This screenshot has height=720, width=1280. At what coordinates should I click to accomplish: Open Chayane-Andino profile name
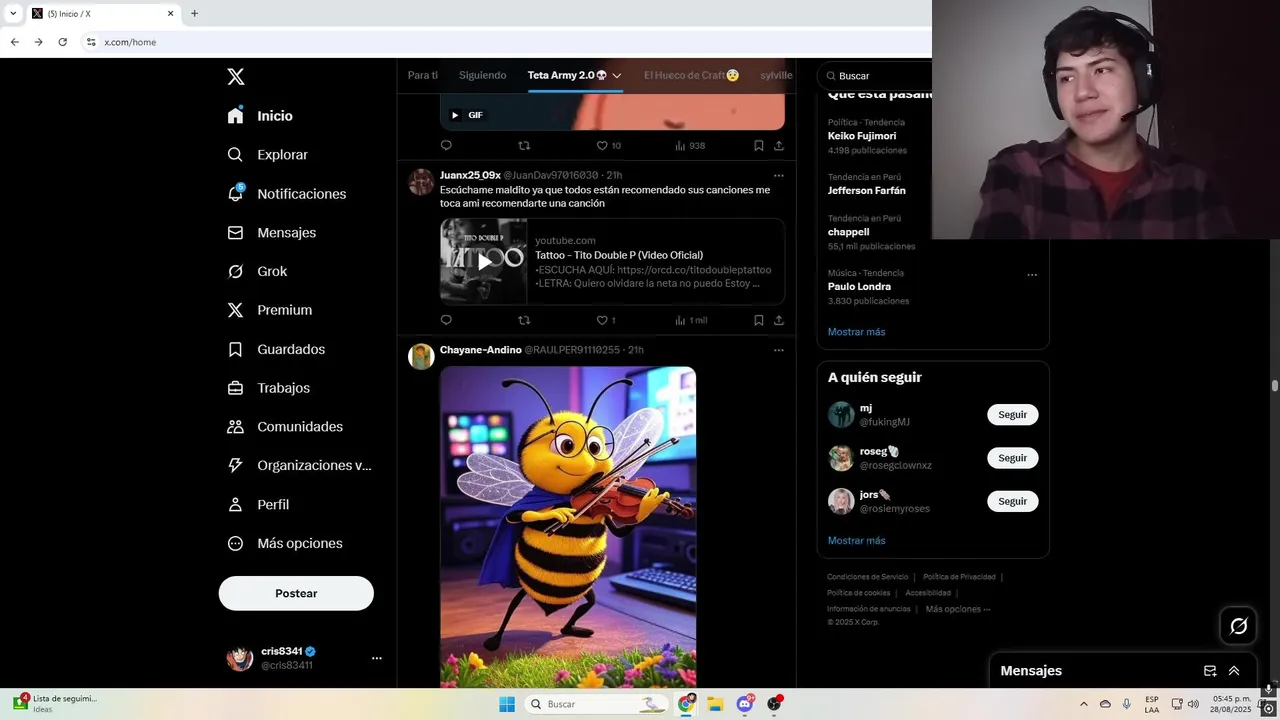coord(481,350)
